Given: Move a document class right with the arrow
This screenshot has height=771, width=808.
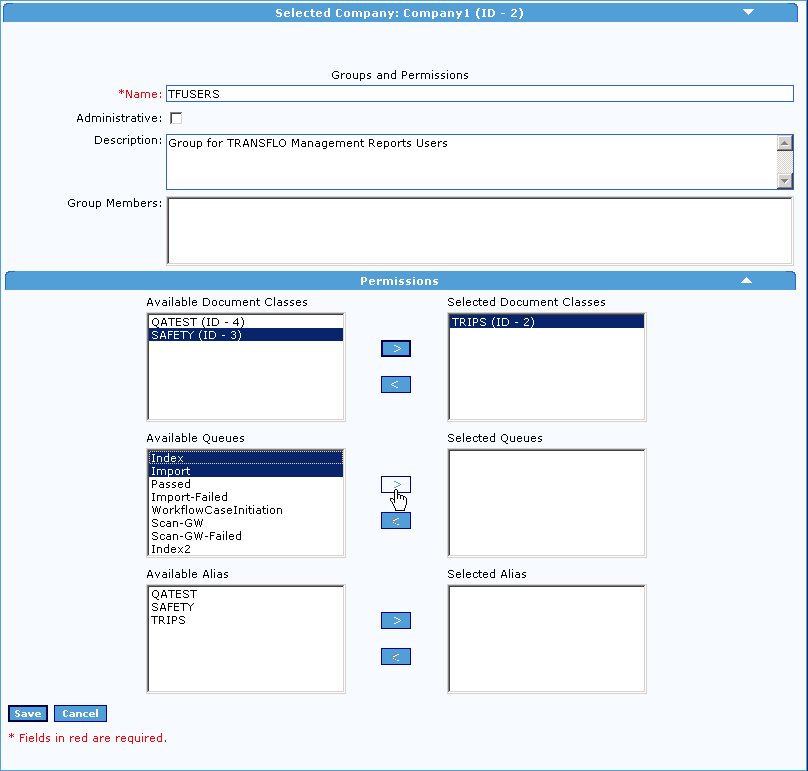Looking at the screenshot, I should [x=395, y=348].
